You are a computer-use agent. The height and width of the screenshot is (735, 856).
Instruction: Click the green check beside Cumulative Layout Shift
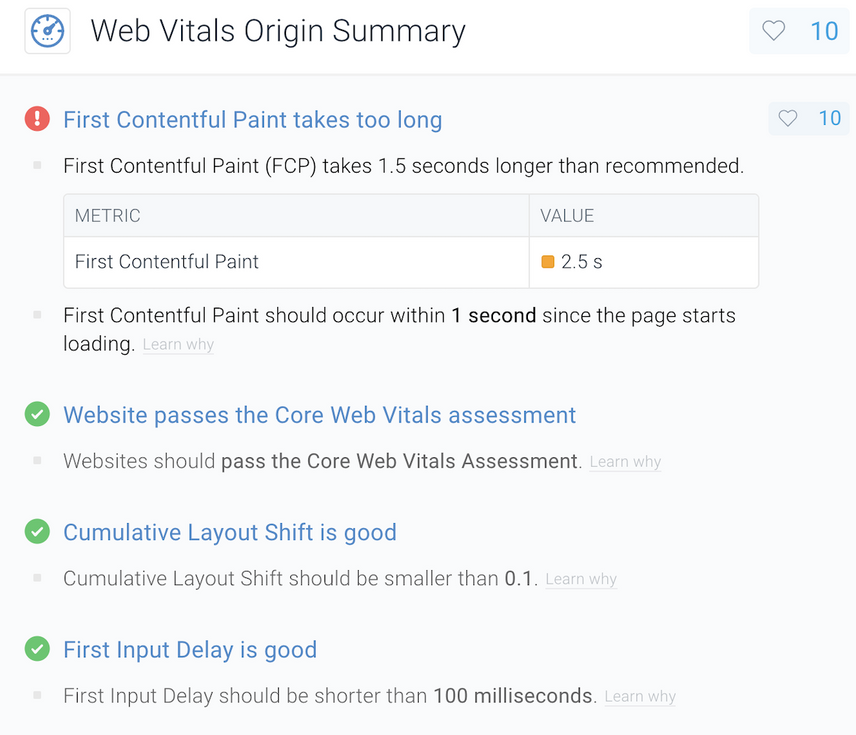pyautogui.click(x=37, y=531)
